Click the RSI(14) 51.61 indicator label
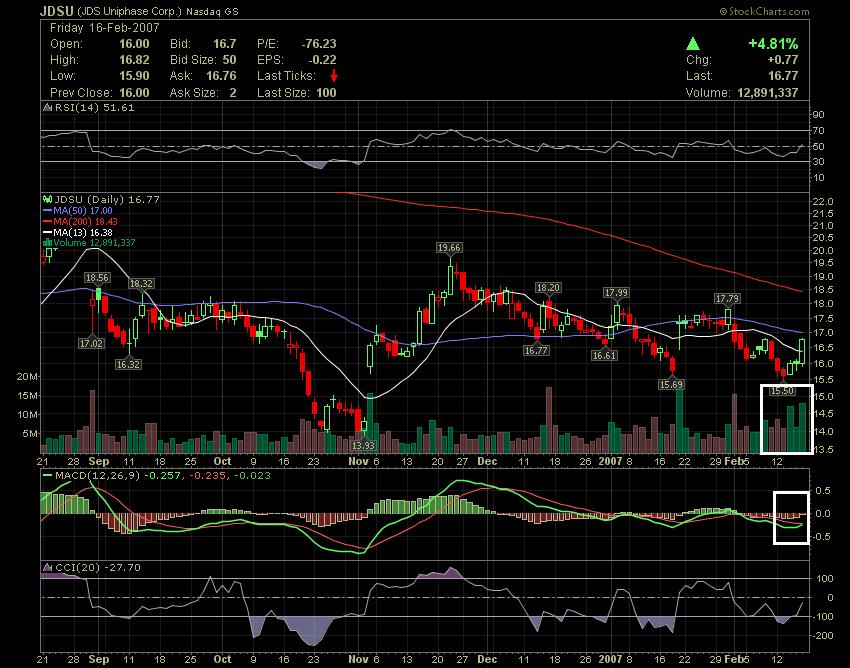850x668 pixels. pos(94,107)
